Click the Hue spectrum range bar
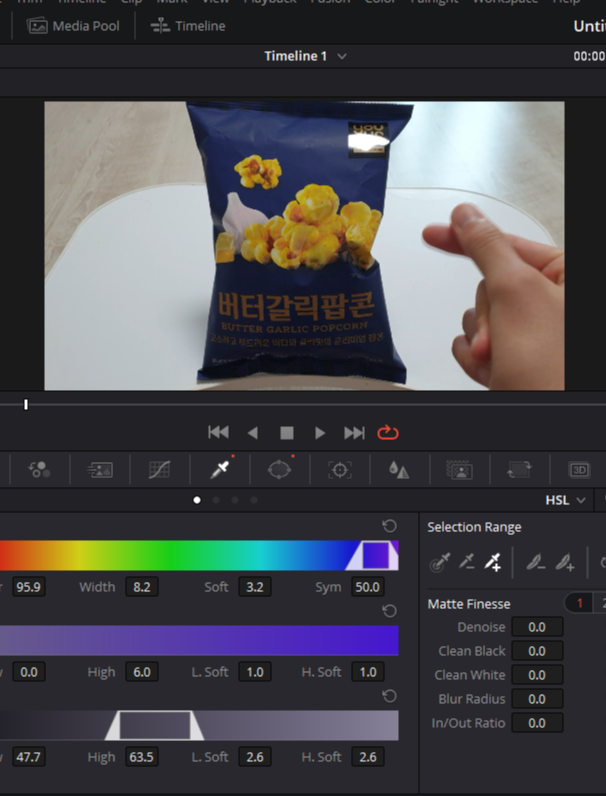The height and width of the screenshot is (796, 606). coord(199,555)
